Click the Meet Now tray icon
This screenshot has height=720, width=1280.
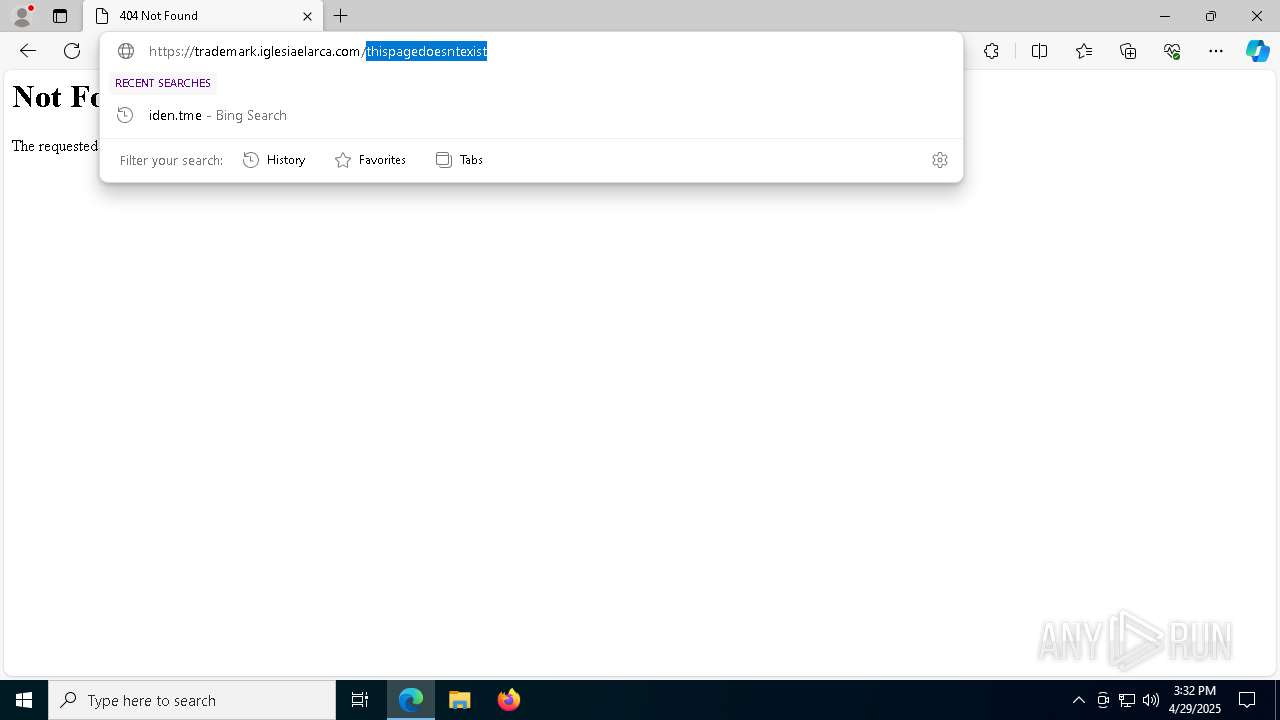1103,700
